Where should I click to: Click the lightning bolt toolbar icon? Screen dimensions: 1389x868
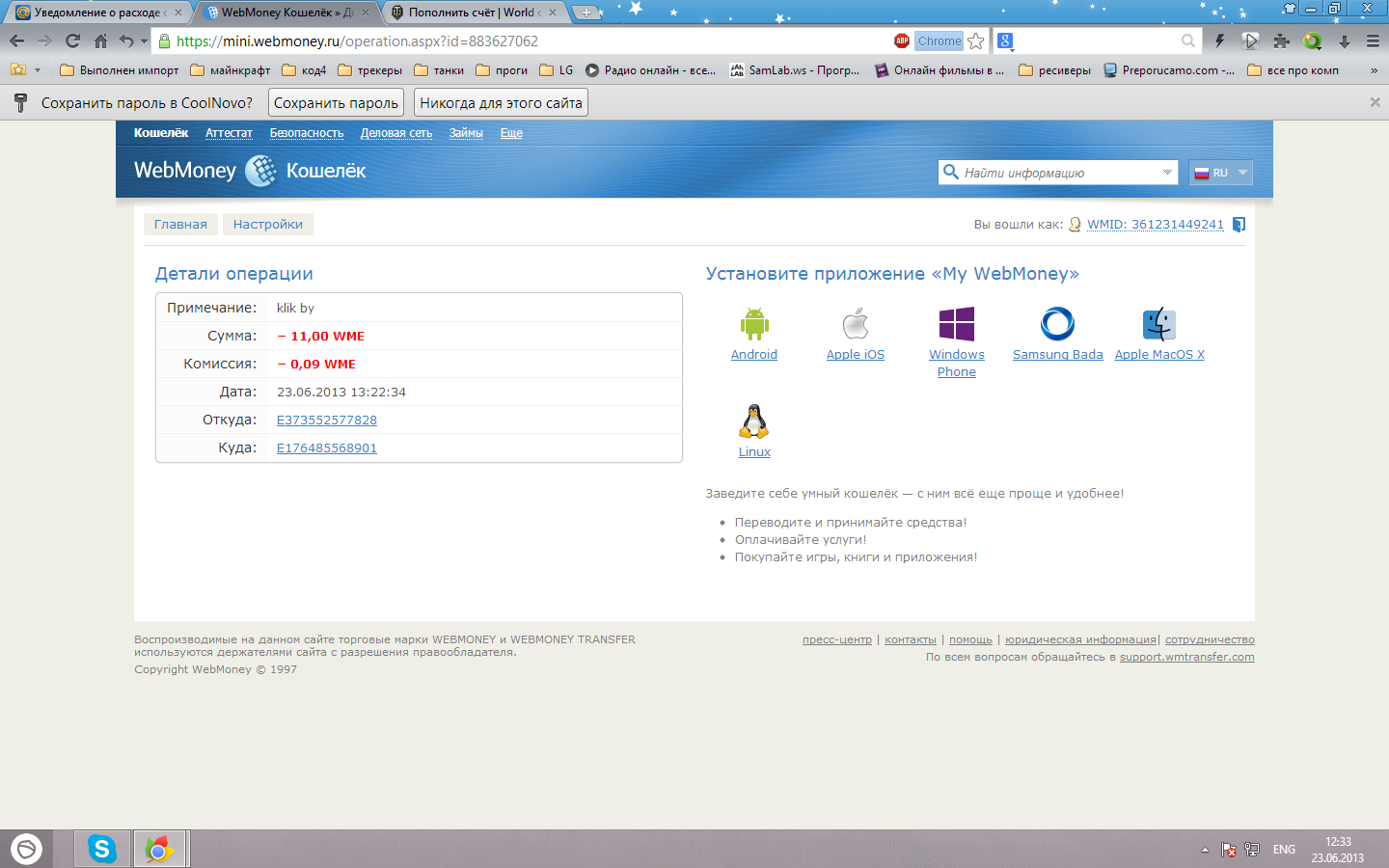(1219, 41)
